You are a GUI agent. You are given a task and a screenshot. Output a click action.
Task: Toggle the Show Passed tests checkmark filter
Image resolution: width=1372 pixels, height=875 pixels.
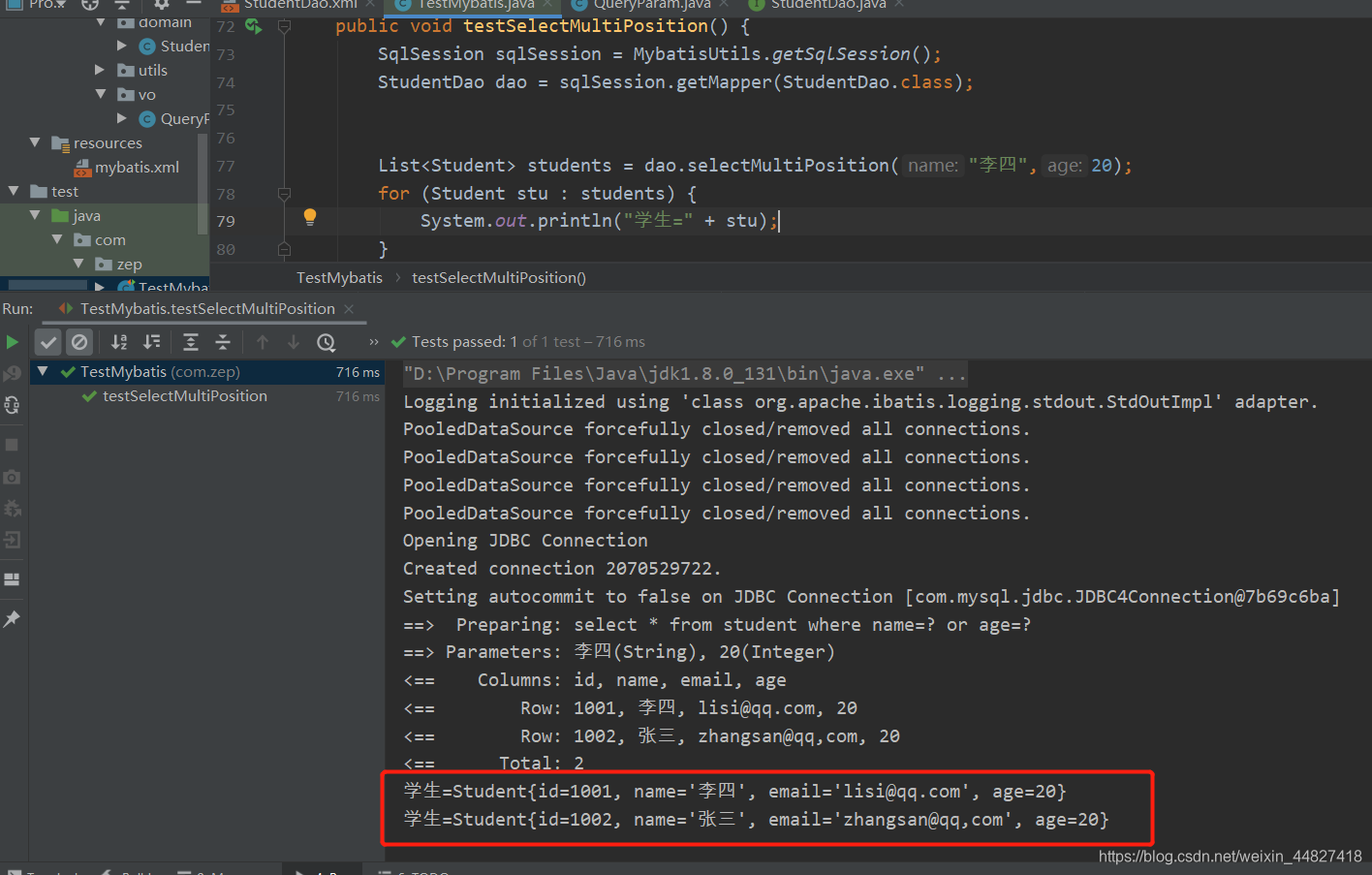point(48,342)
